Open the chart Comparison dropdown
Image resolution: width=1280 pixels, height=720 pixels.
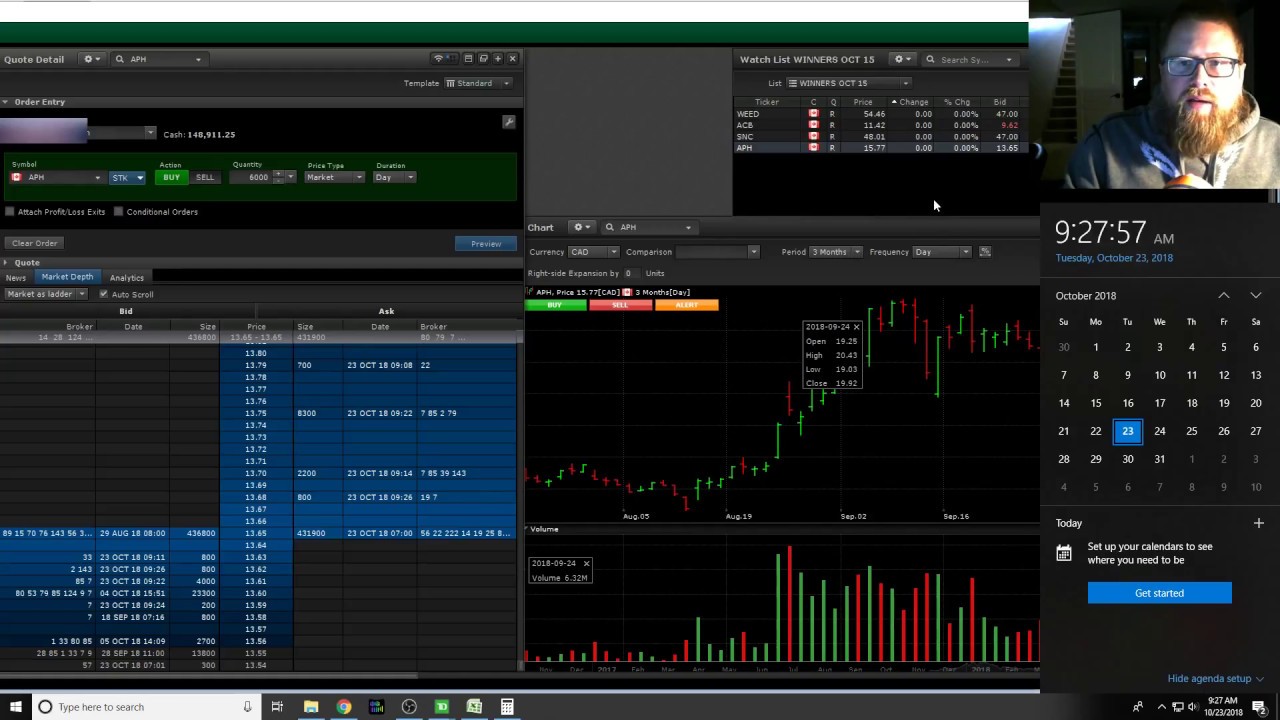tap(717, 252)
